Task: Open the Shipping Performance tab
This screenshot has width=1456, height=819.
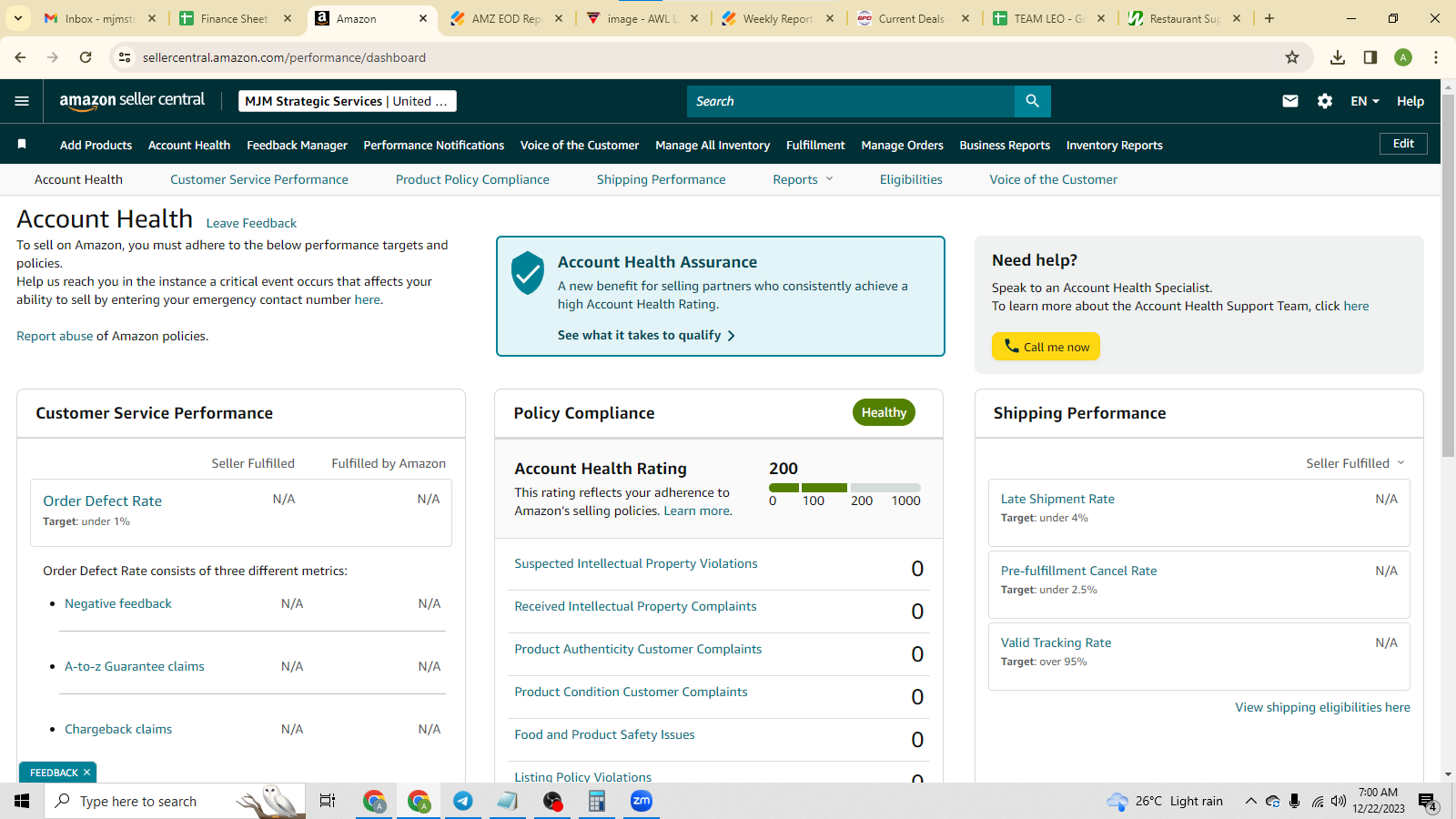Action: pyautogui.click(x=662, y=179)
